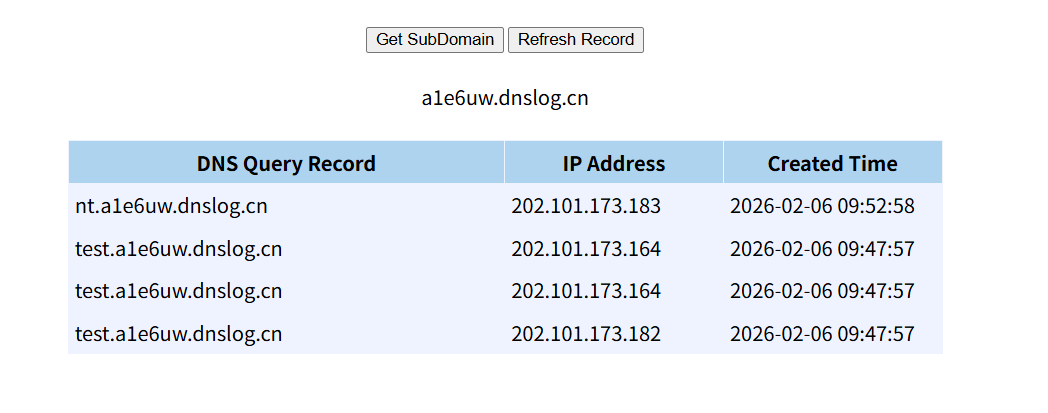The width and height of the screenshot is (1048, 413).
Task: Click the IP Address column header
Action: pos(613,164)
